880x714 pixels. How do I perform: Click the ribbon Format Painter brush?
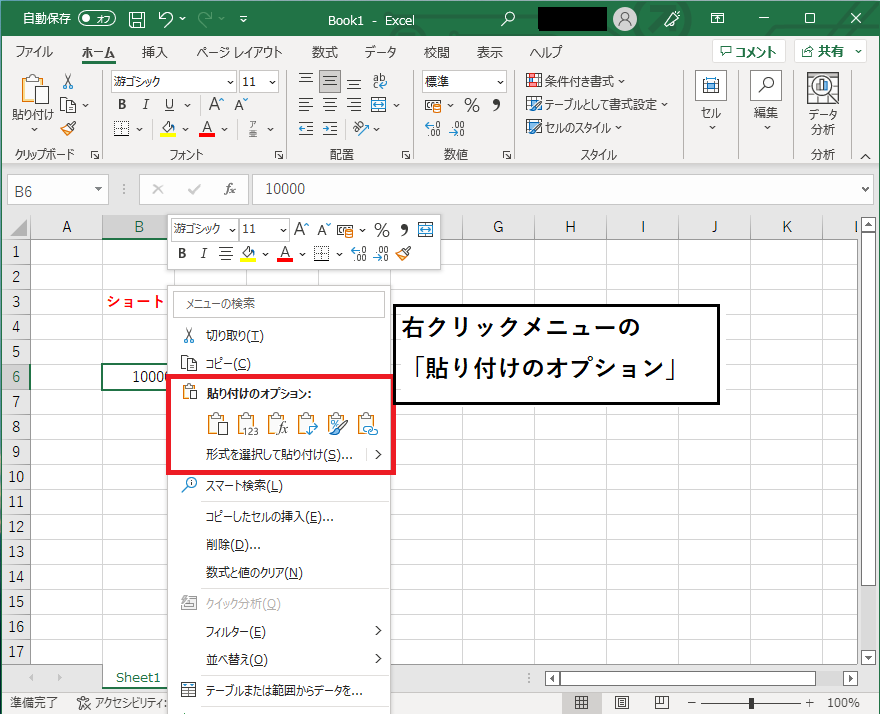point(68,129)
